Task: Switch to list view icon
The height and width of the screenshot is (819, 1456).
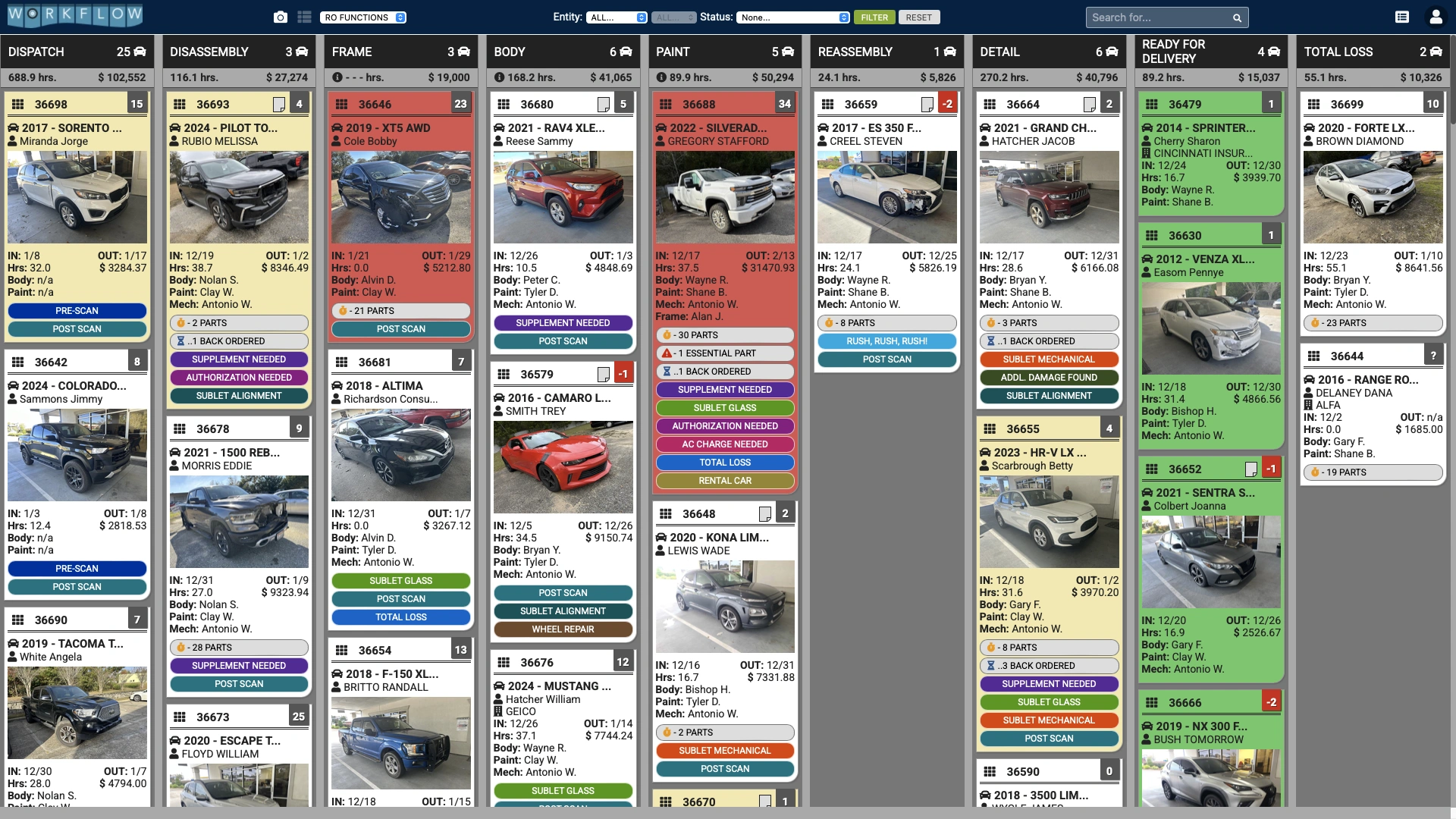Action: pyautogui.click(x=305, y=17)
